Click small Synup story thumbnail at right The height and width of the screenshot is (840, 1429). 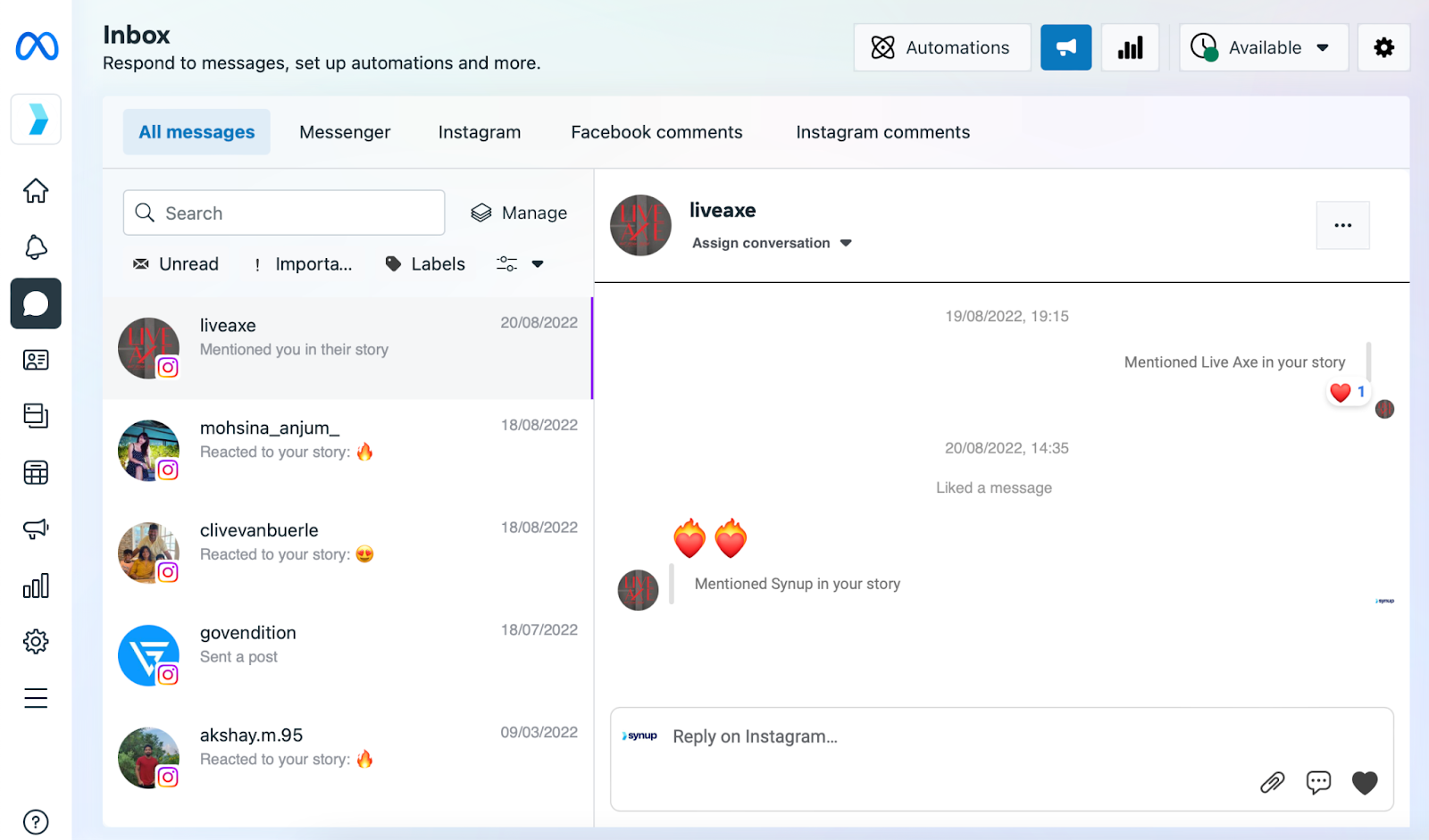(x=1384, y=601)
